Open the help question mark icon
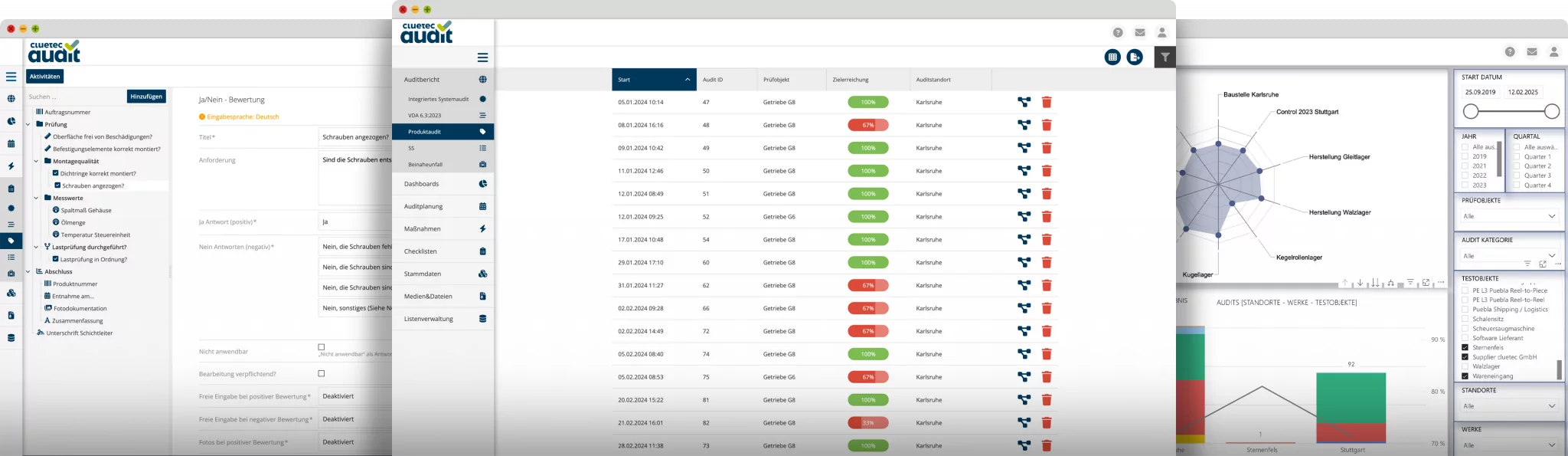Viewport: 1568px width, 456px height. click(1118, 32)
